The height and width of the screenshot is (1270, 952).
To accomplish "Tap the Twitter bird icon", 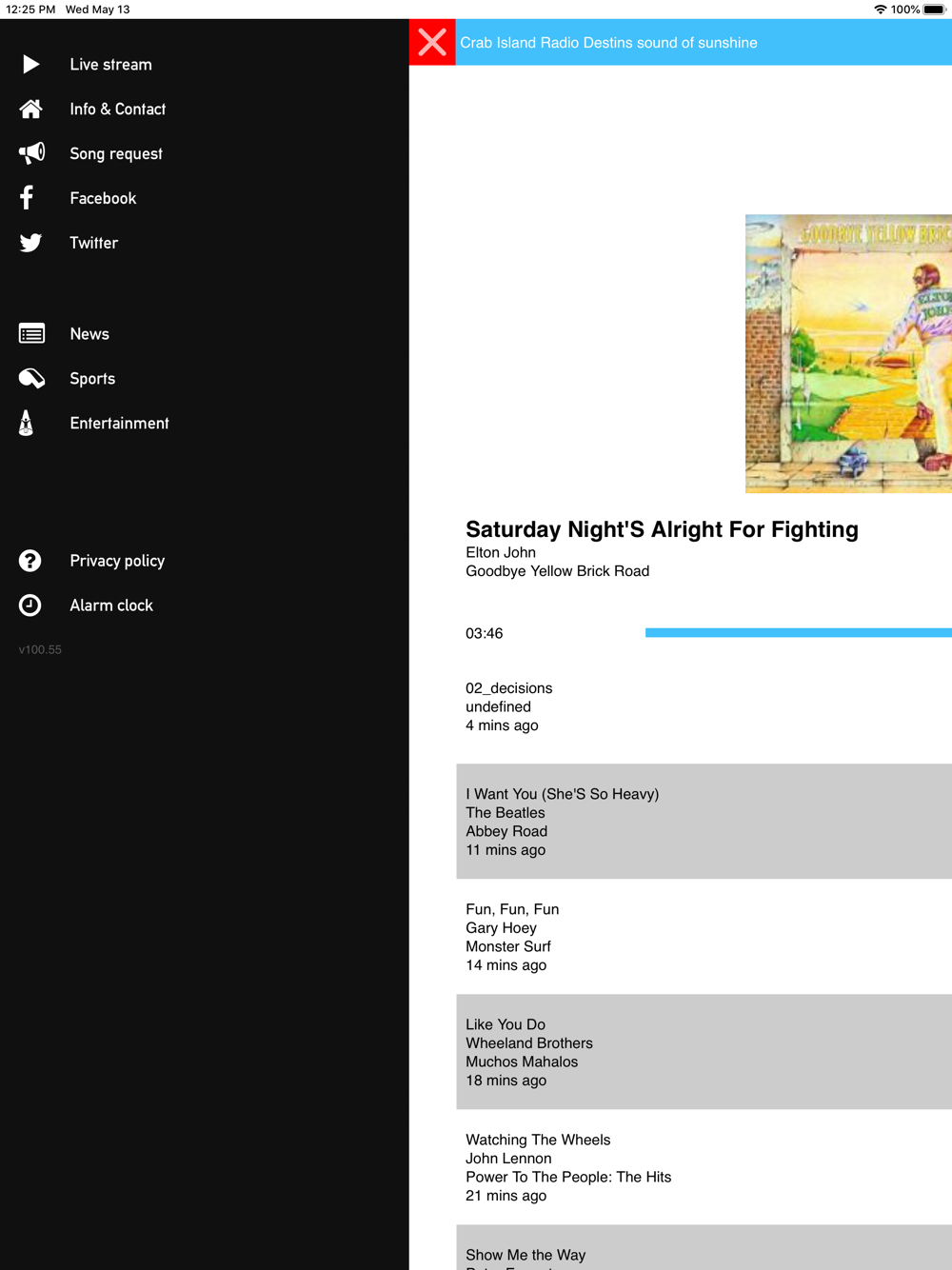I will click(x=30, y=243).
